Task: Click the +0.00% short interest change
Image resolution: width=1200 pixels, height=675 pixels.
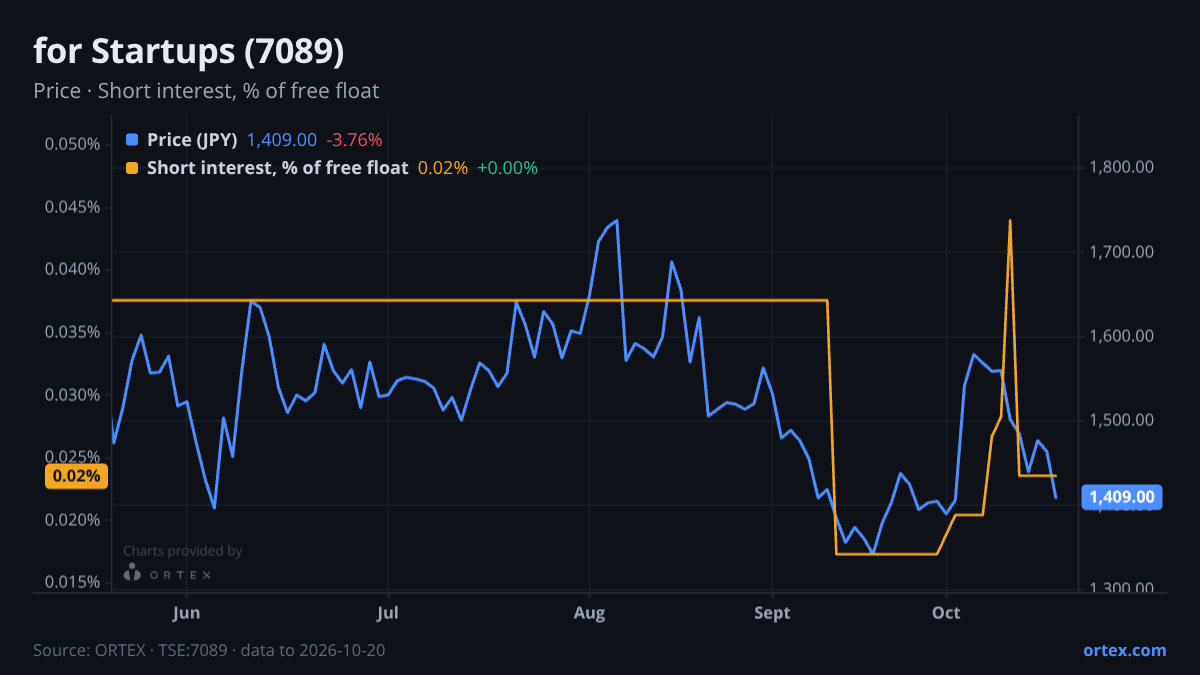Action: (508, 168)
